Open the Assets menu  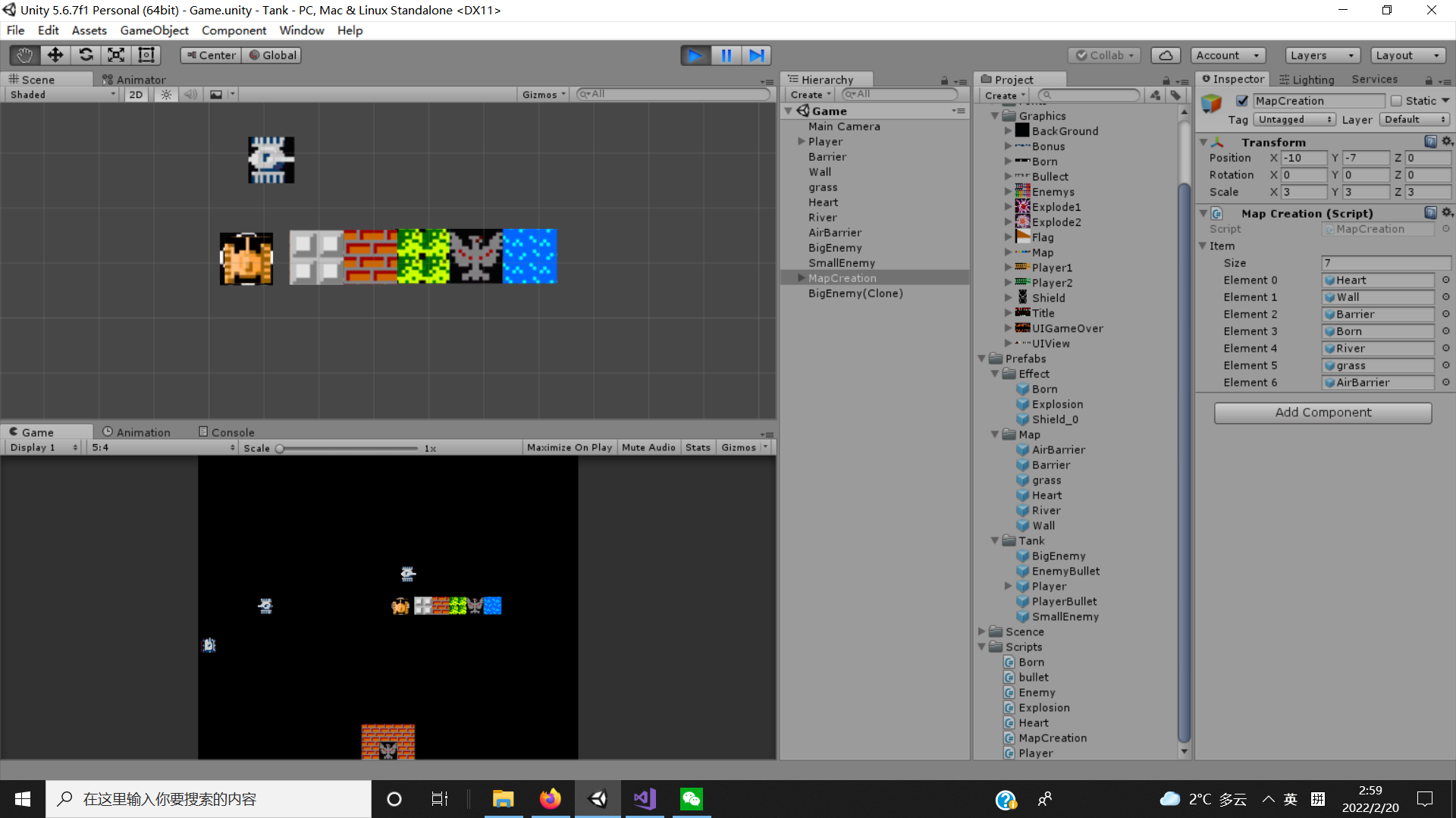pos(89,30)
